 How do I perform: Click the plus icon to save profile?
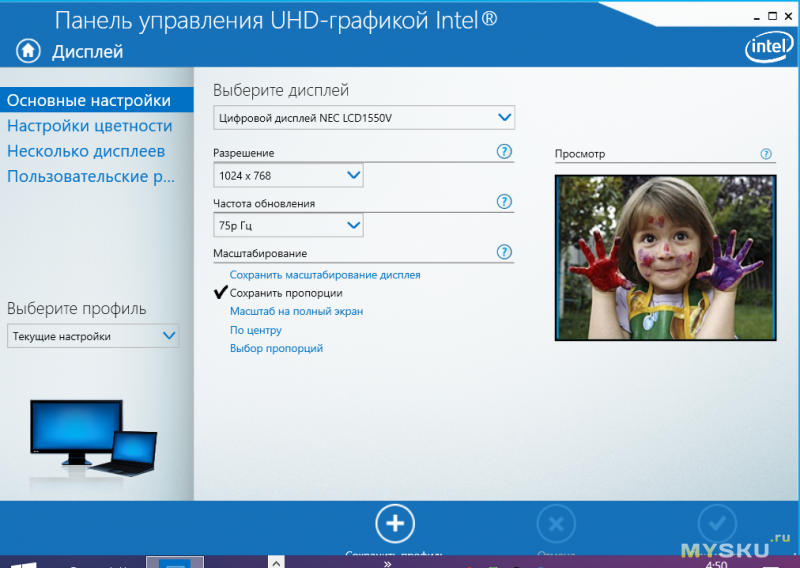(x=395, y=523)
